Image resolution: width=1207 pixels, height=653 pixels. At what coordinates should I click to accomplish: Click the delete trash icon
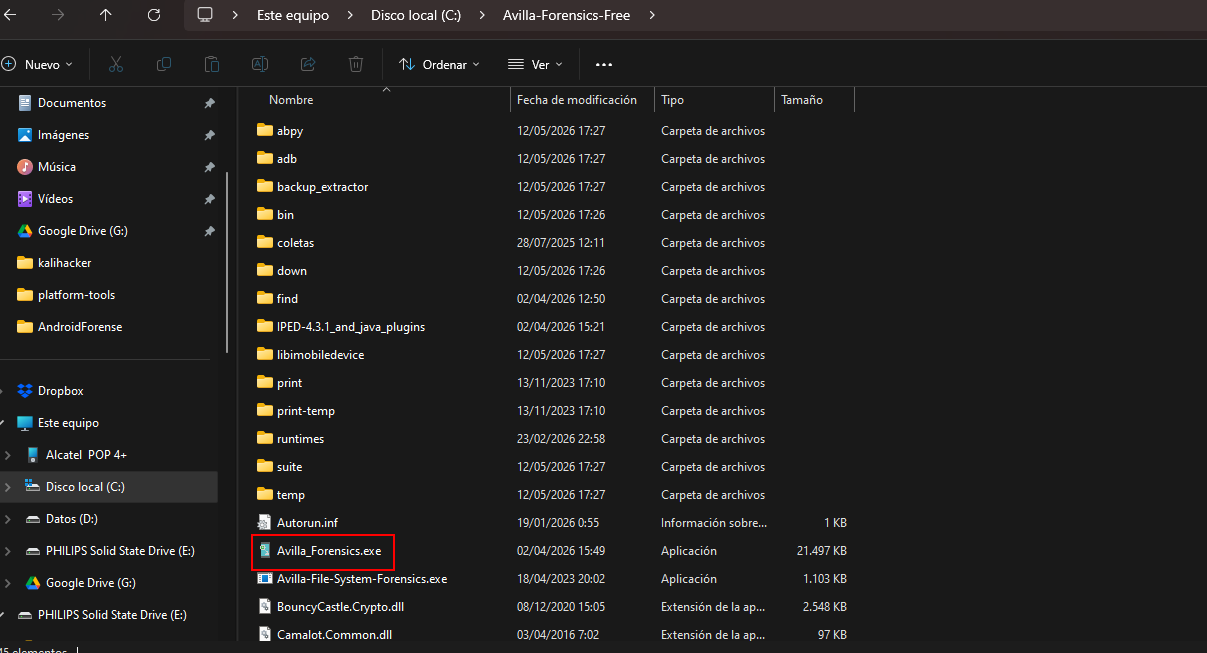(356, 64)
